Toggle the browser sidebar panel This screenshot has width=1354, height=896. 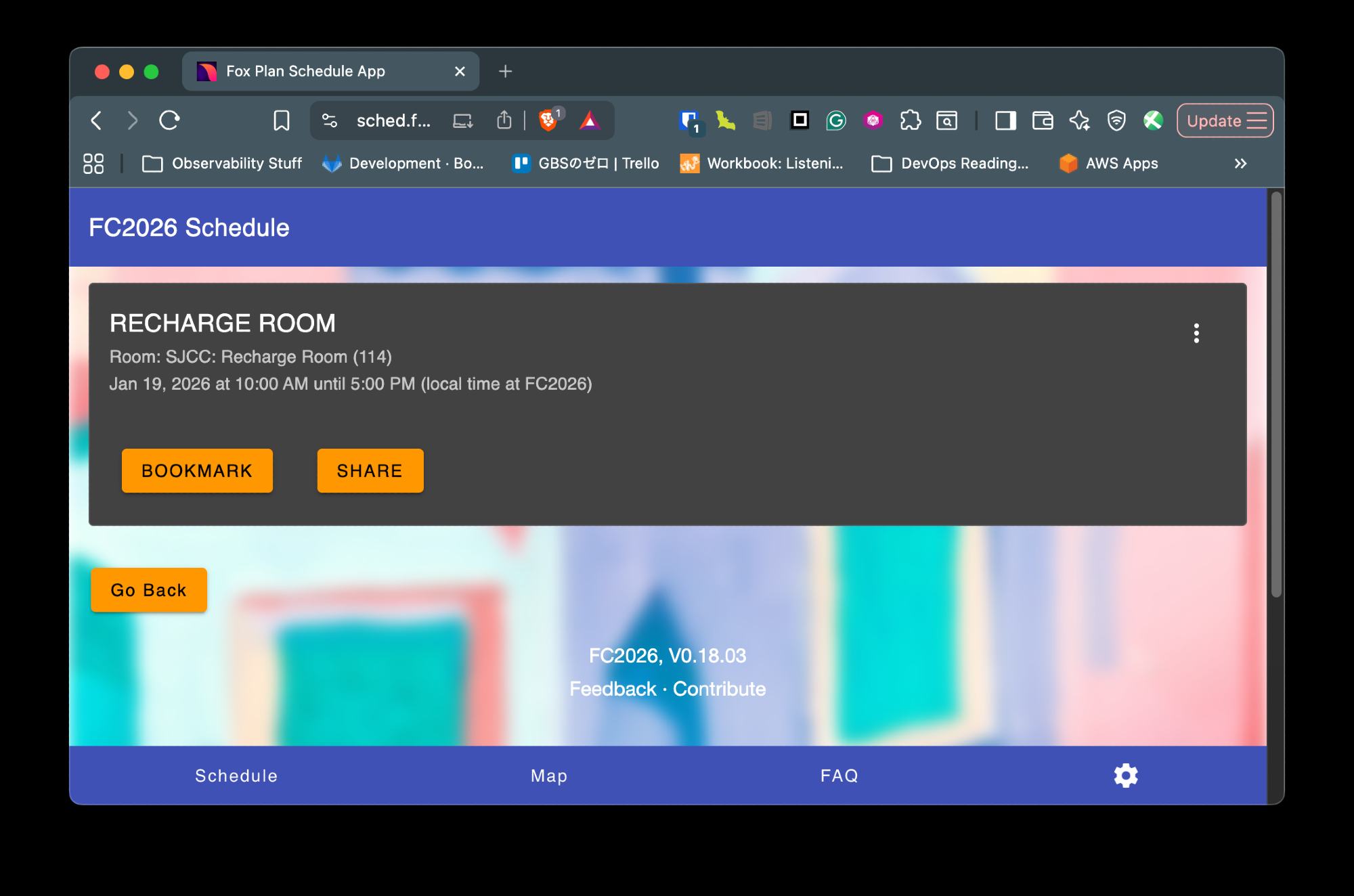(1005, 121)
